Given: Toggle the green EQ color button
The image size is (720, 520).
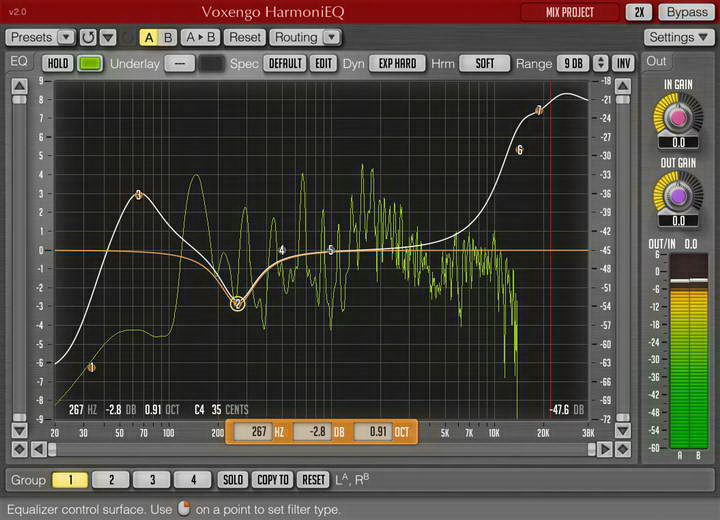Looking at the screenshot, I should [x=90, y=63].
